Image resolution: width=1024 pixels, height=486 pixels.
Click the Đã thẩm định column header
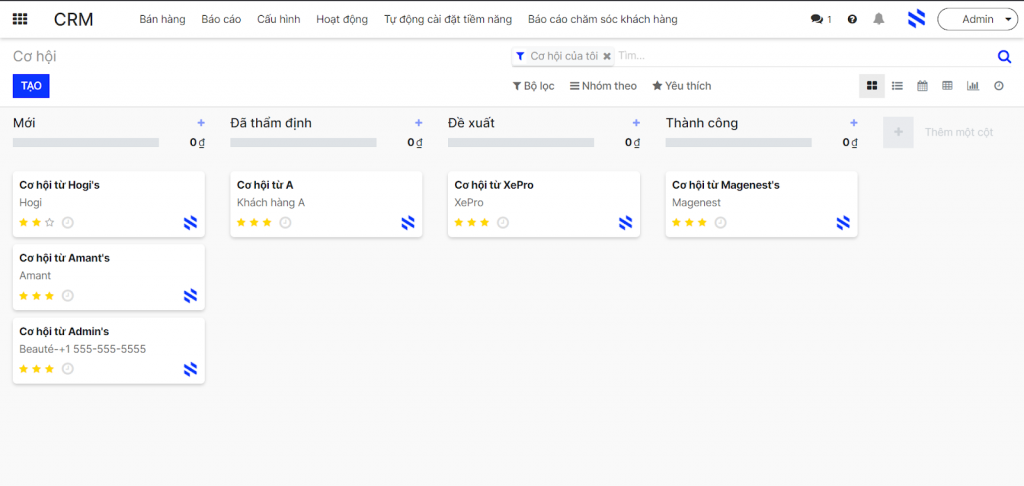click(271, 123)
